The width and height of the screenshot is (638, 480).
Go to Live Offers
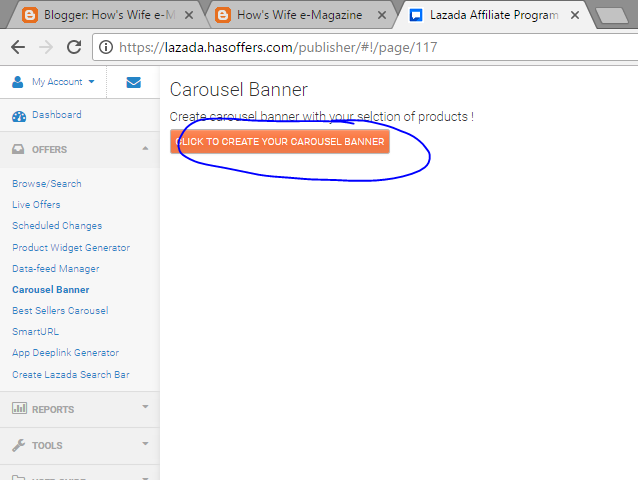(x=36, y=205)
